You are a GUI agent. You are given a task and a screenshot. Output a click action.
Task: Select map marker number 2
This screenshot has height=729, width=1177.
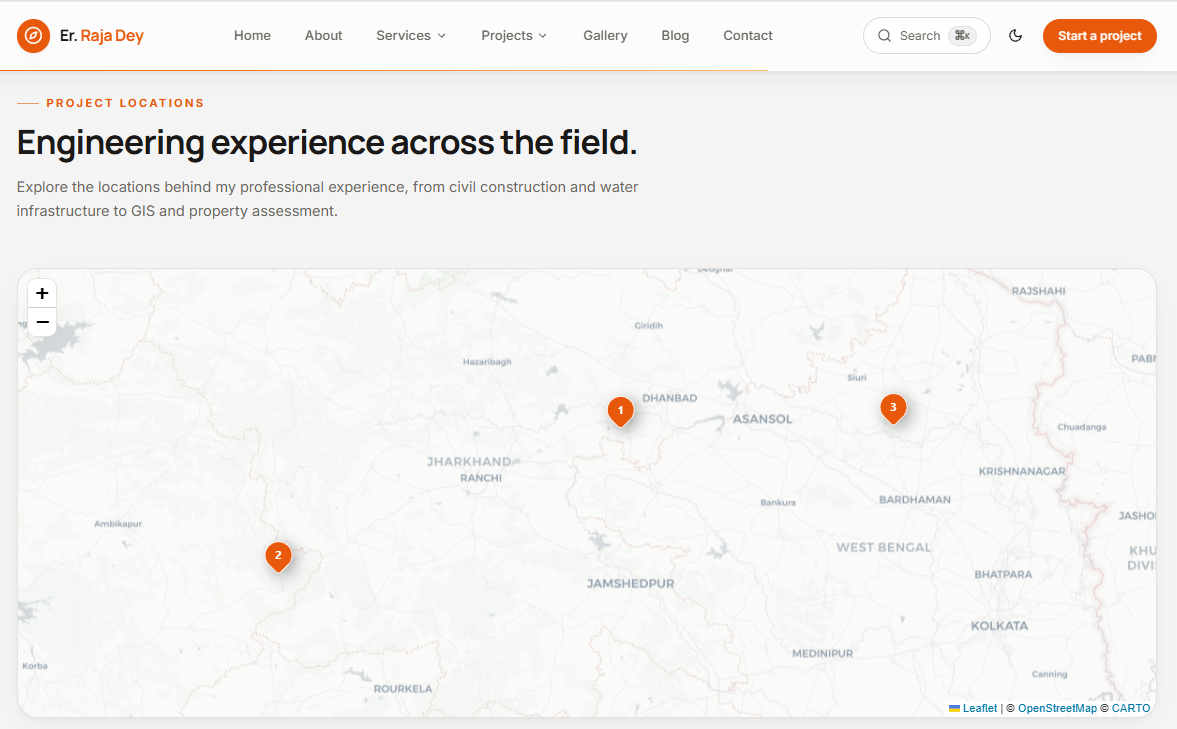point(278,557)
